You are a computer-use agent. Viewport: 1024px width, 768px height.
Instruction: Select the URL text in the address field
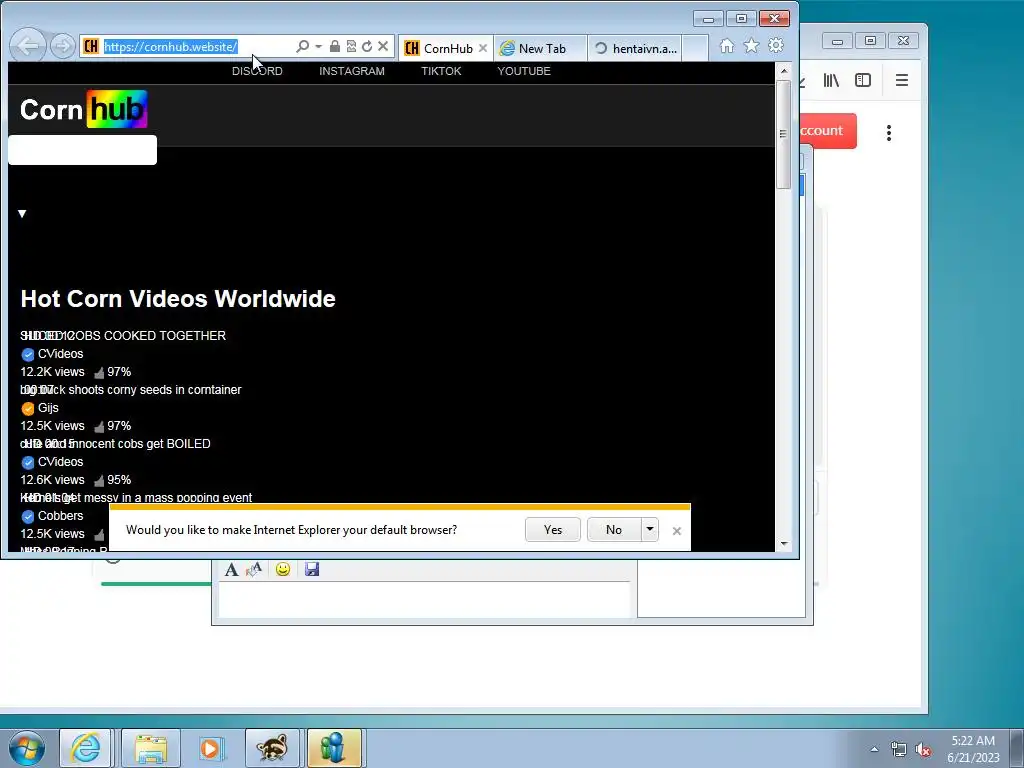[170, 46]
